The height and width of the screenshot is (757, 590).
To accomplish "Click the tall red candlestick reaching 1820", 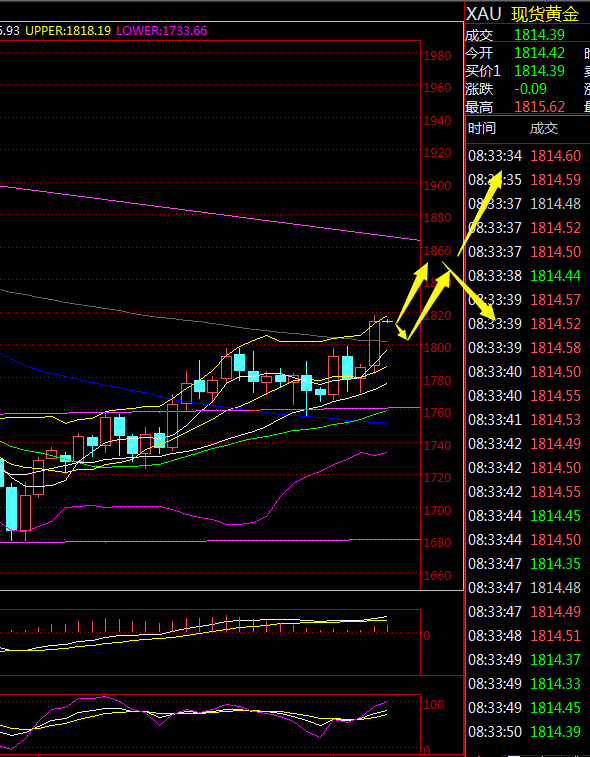I will tap(375, 343).
